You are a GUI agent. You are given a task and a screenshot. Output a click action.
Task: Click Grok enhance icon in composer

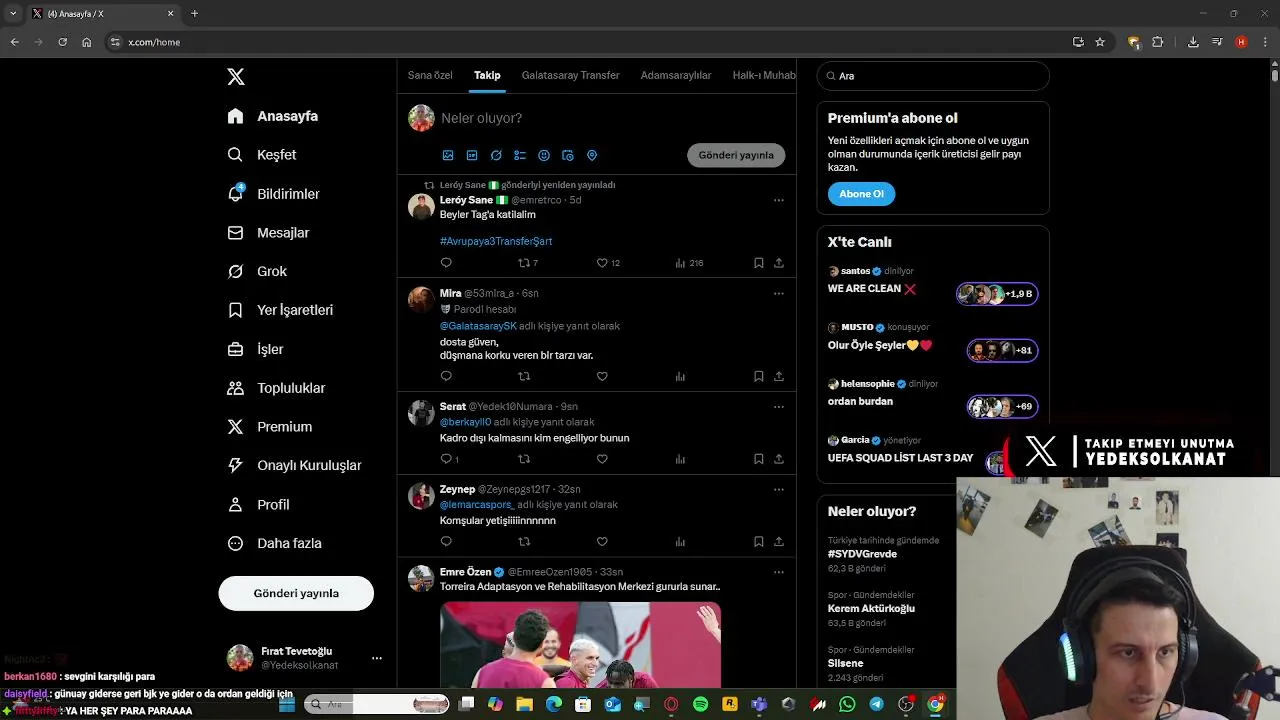tap(496, 156)
